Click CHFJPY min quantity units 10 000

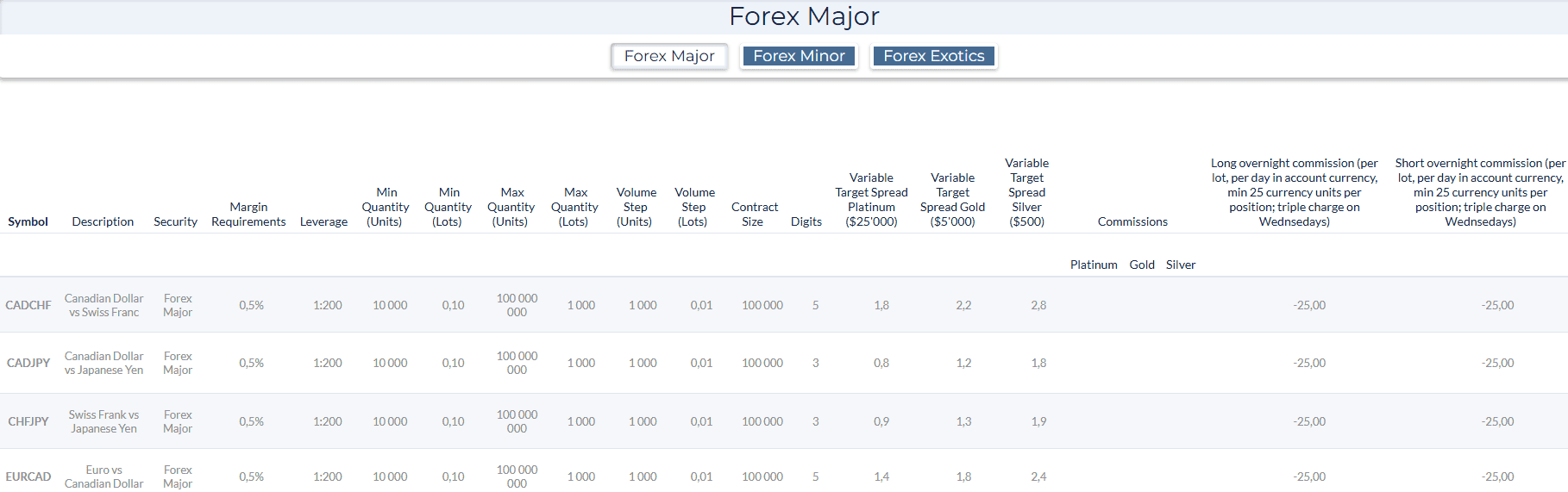[x=390, y=421]
